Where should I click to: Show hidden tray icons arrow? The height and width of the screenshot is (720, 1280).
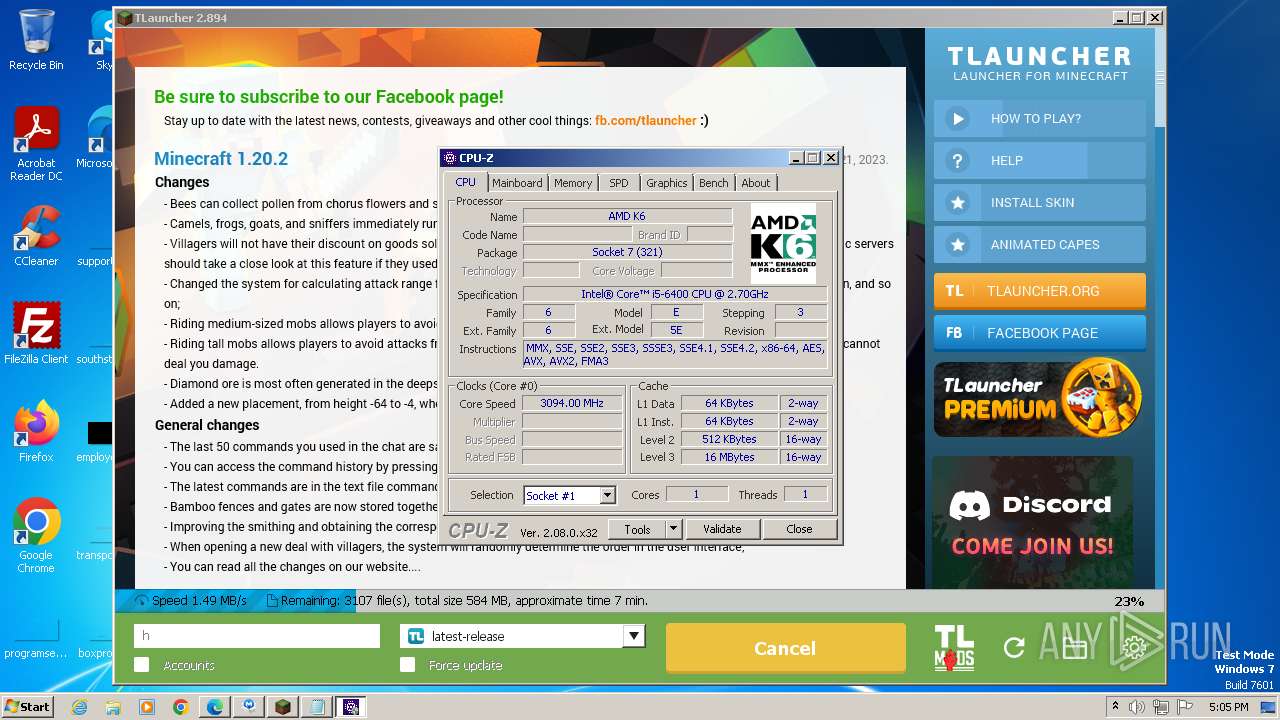(x=1117, y=707)
